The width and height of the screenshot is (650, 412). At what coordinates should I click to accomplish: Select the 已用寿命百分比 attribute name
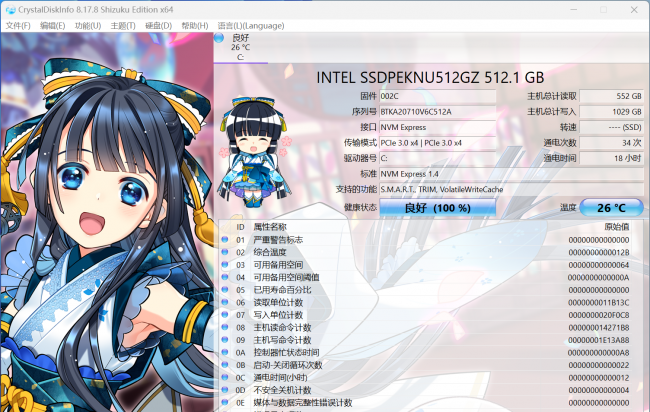click(x=282, y=290)
